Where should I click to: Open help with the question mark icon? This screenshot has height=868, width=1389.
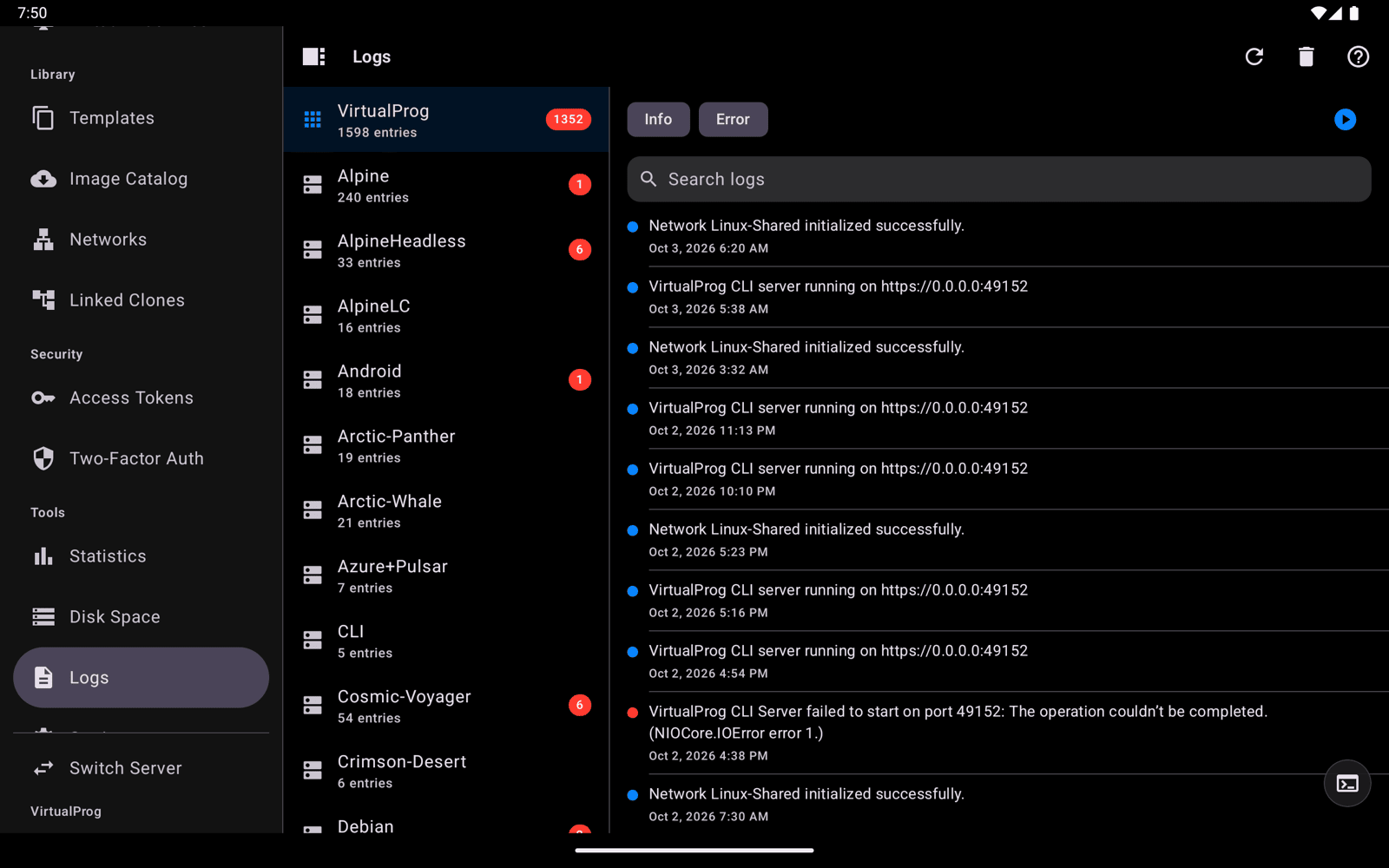(x=1358, y=56)
